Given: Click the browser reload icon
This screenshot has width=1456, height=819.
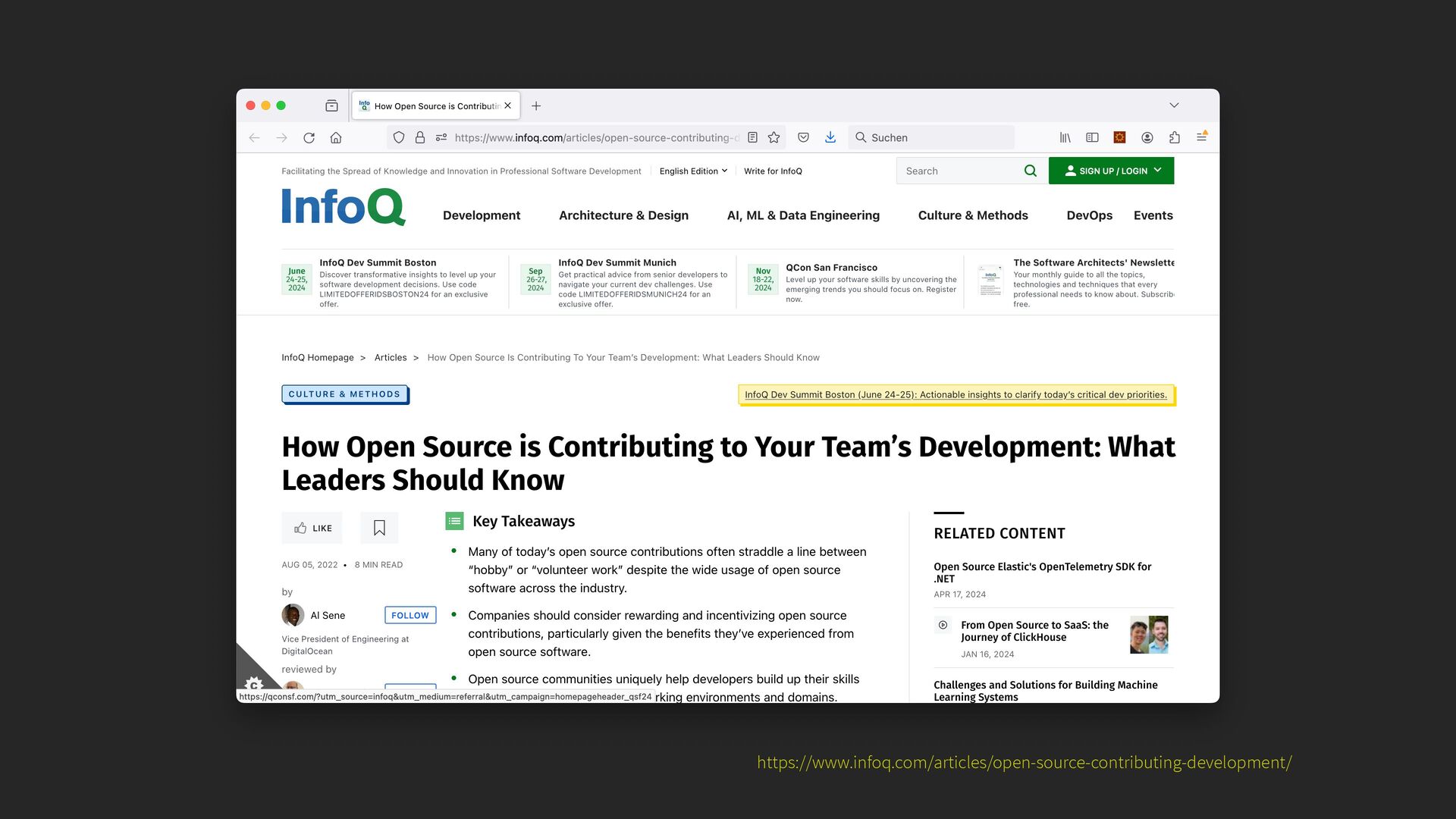Looking at the screenshot, I should 309,137.
